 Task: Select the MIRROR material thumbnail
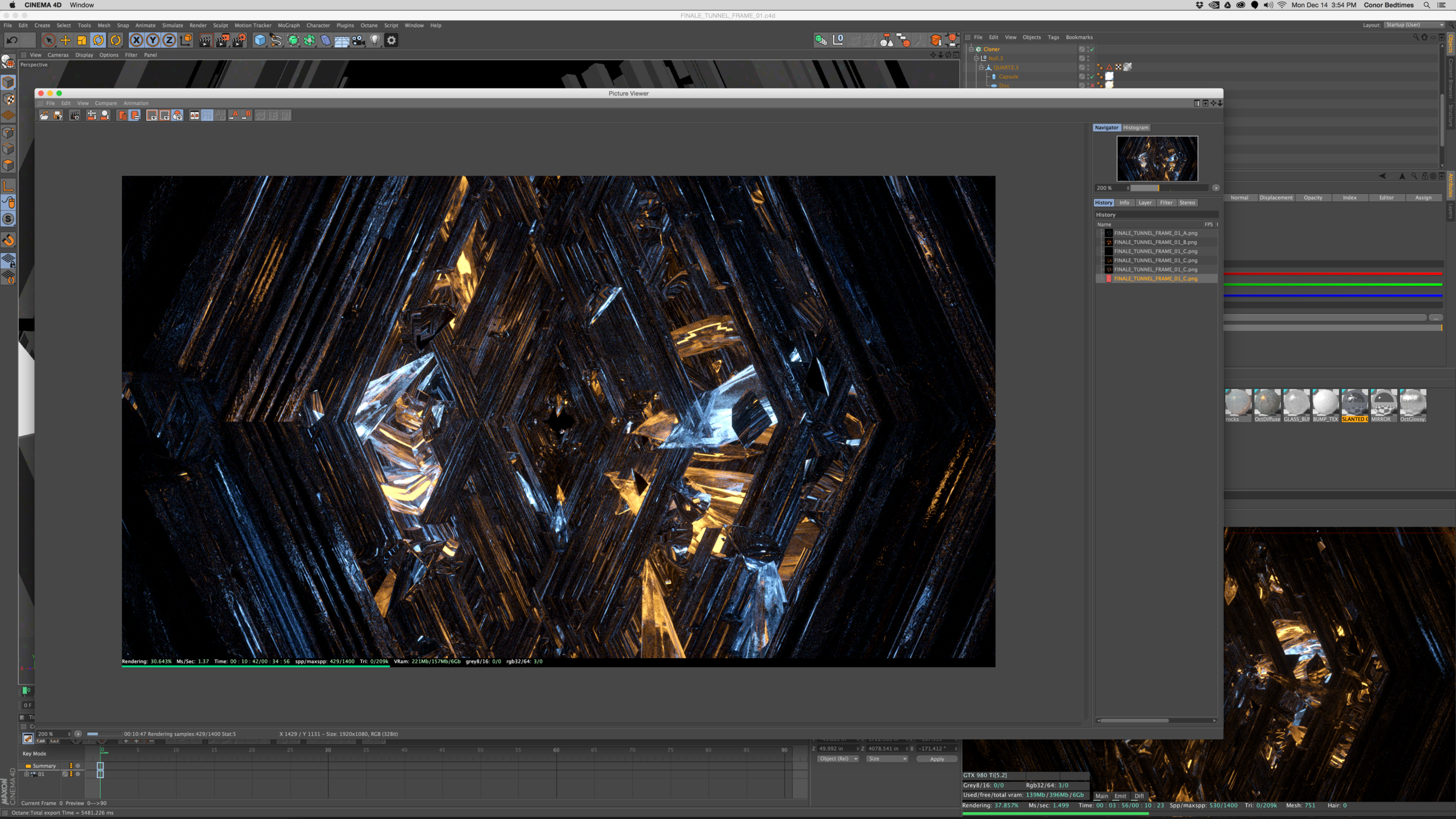coord(1383,403)
